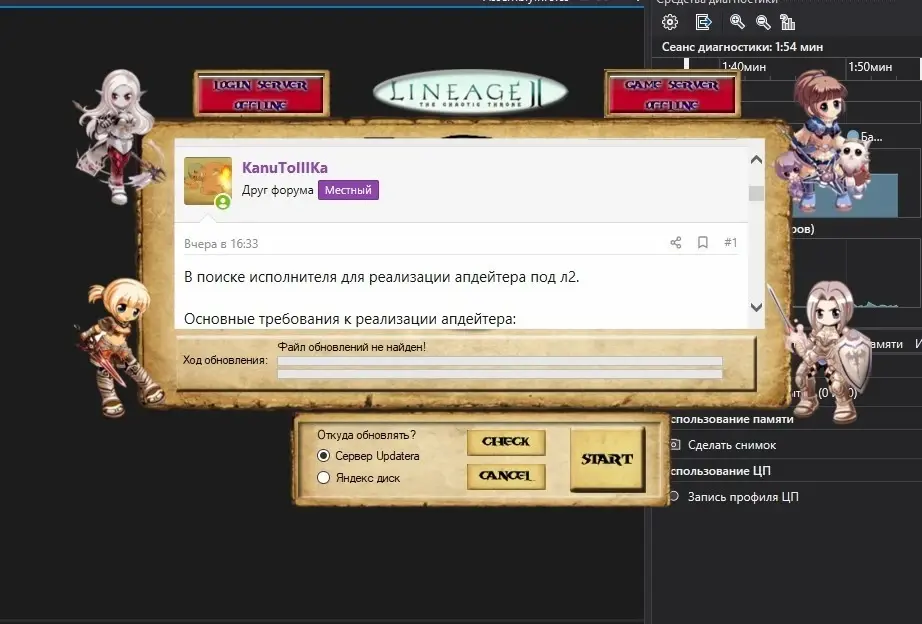Zoom in on diagnostics timeline
The width and height of the screenshot is (922, 624).
(x=737, y=22)
